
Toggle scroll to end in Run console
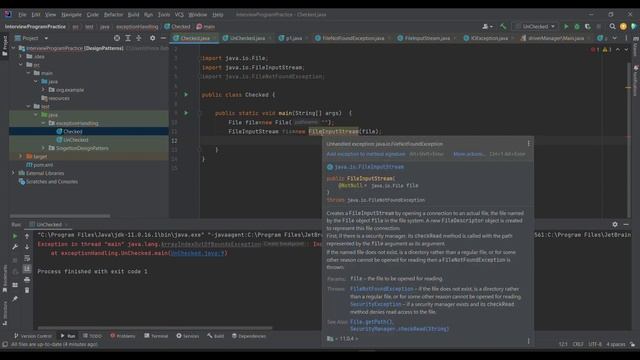coord(27,269)
